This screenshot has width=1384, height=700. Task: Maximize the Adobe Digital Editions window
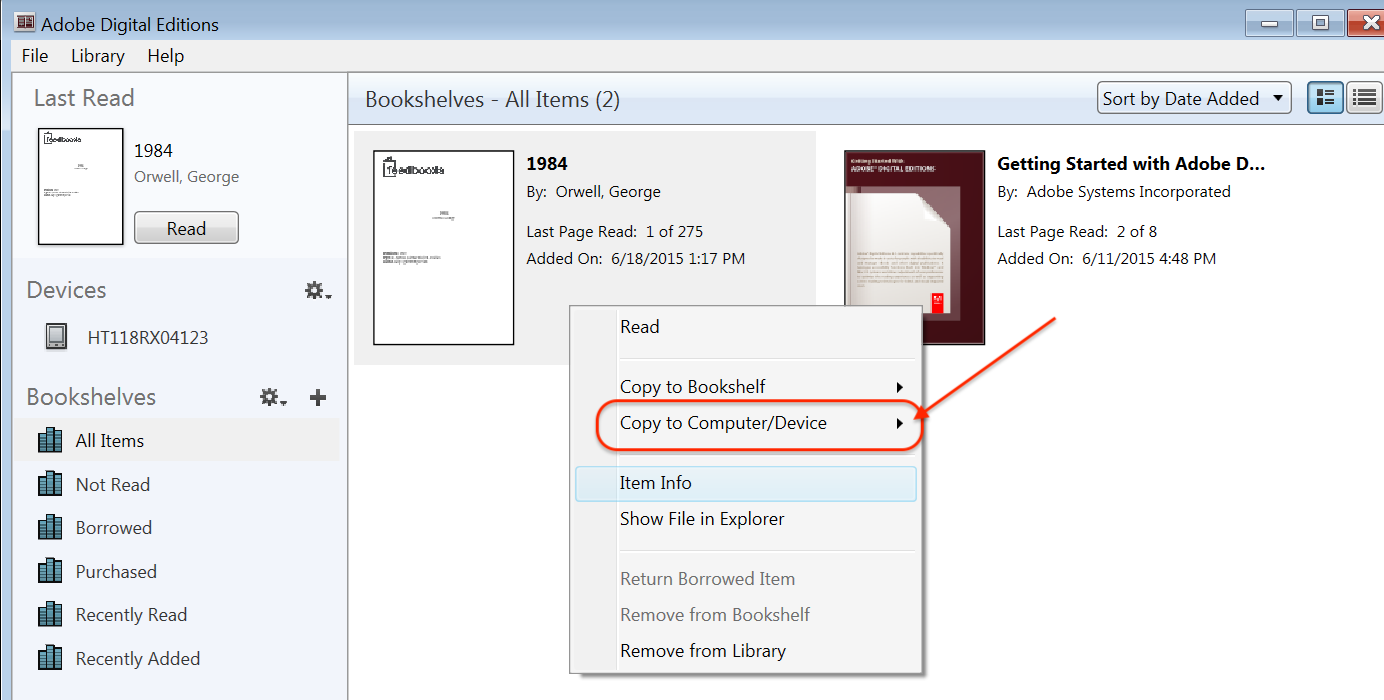[x=1321, y=23]
